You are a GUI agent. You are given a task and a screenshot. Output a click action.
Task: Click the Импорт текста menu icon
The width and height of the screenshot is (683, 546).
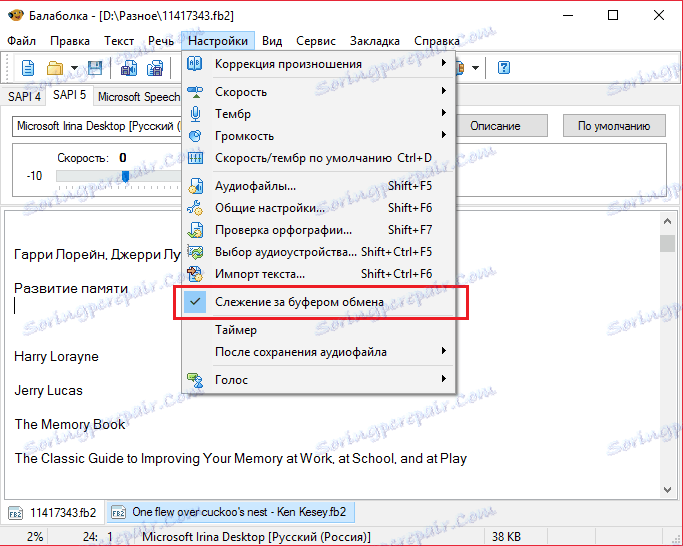point(195,274)
